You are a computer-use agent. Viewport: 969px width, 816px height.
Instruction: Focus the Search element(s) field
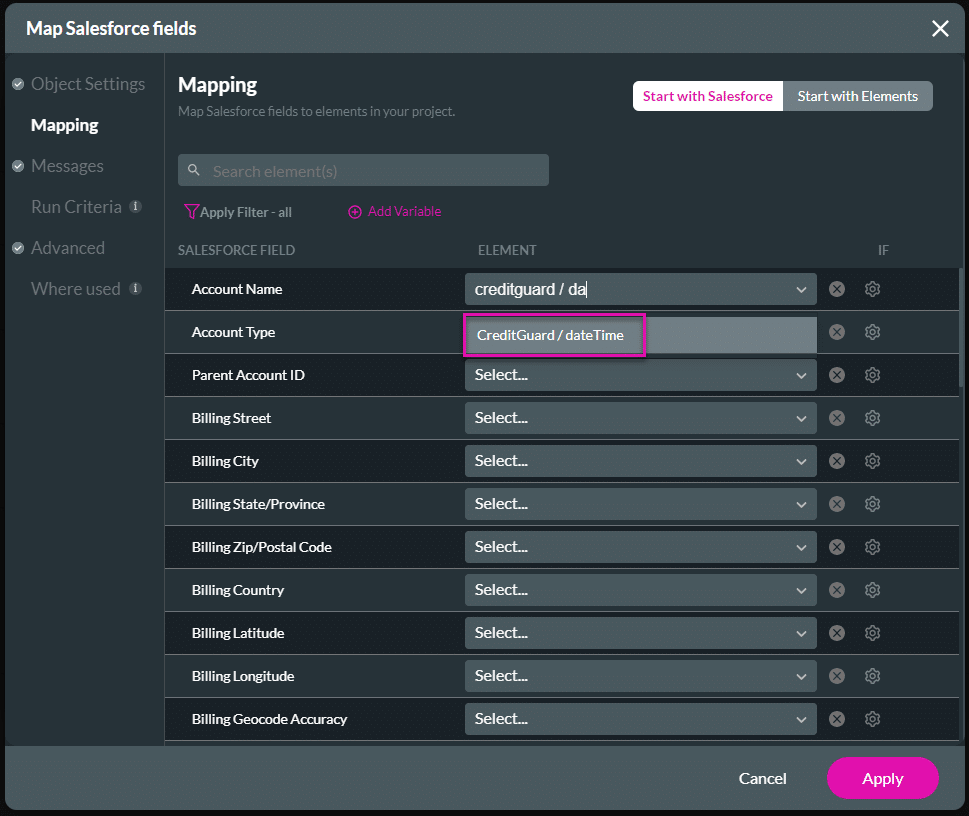click(x=363, y=171)
